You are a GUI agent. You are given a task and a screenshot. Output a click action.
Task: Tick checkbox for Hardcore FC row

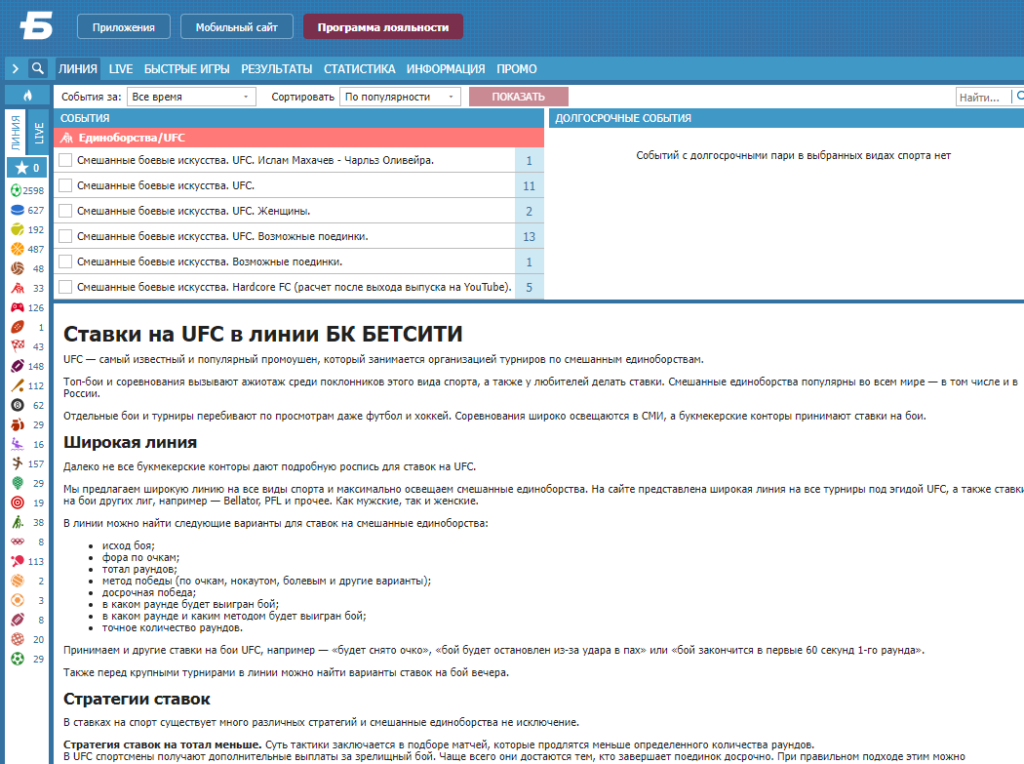(65, 287)
